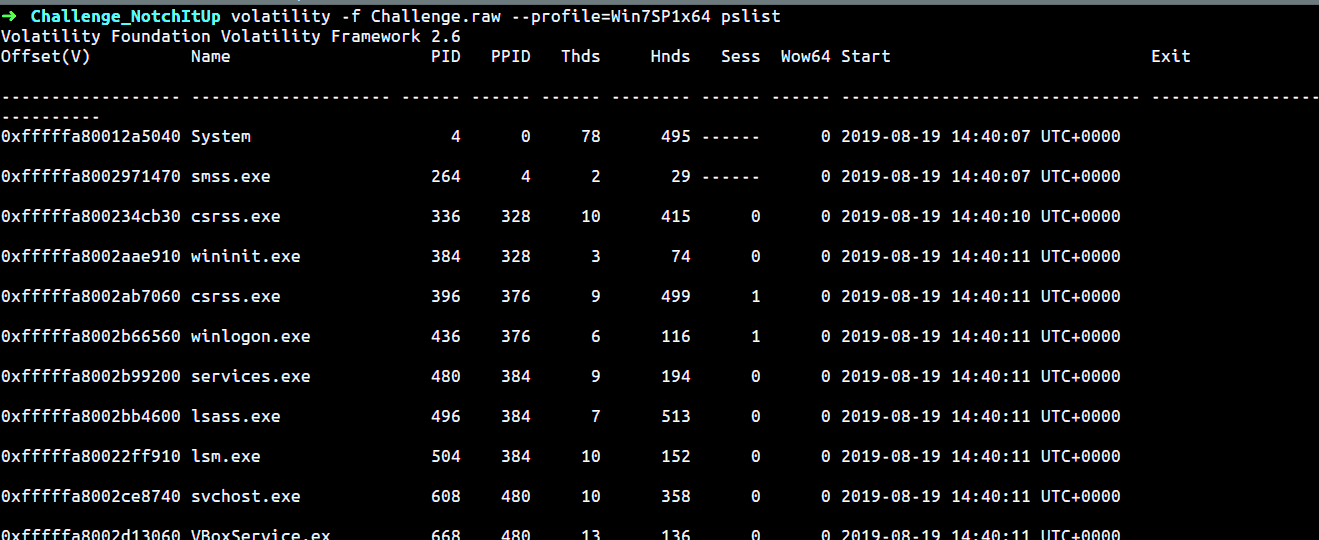This screenshot has width=1319, height=540.
Task: Click the Challenge_NotchItUp directory name in prompt
Action: [x=125, y=17]
